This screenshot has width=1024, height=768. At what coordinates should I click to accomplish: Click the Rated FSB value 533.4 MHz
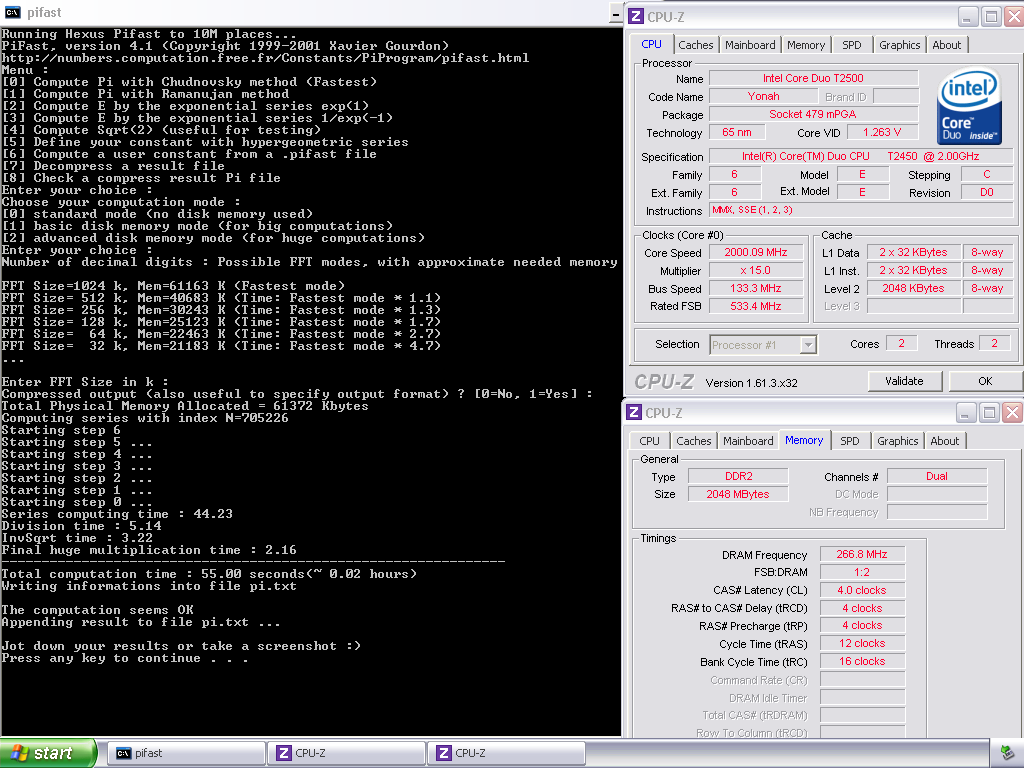(756, 306)
